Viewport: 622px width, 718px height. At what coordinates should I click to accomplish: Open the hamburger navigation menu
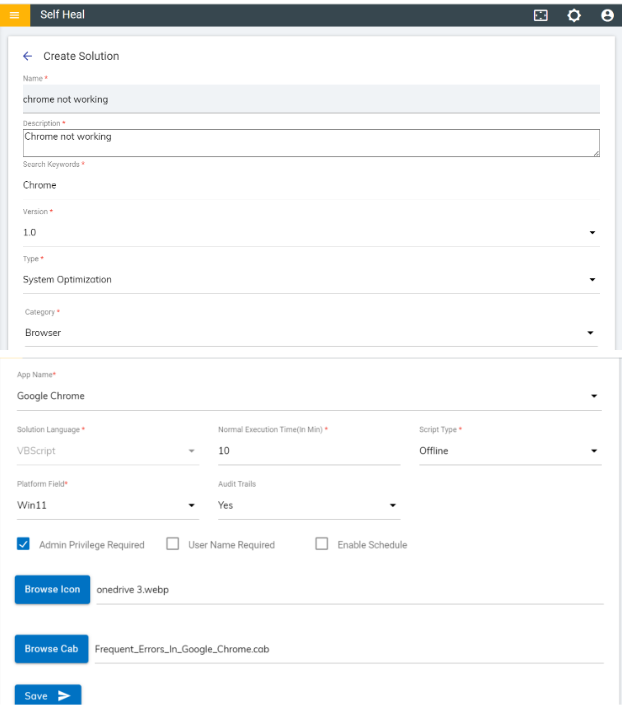click(14, 15)
